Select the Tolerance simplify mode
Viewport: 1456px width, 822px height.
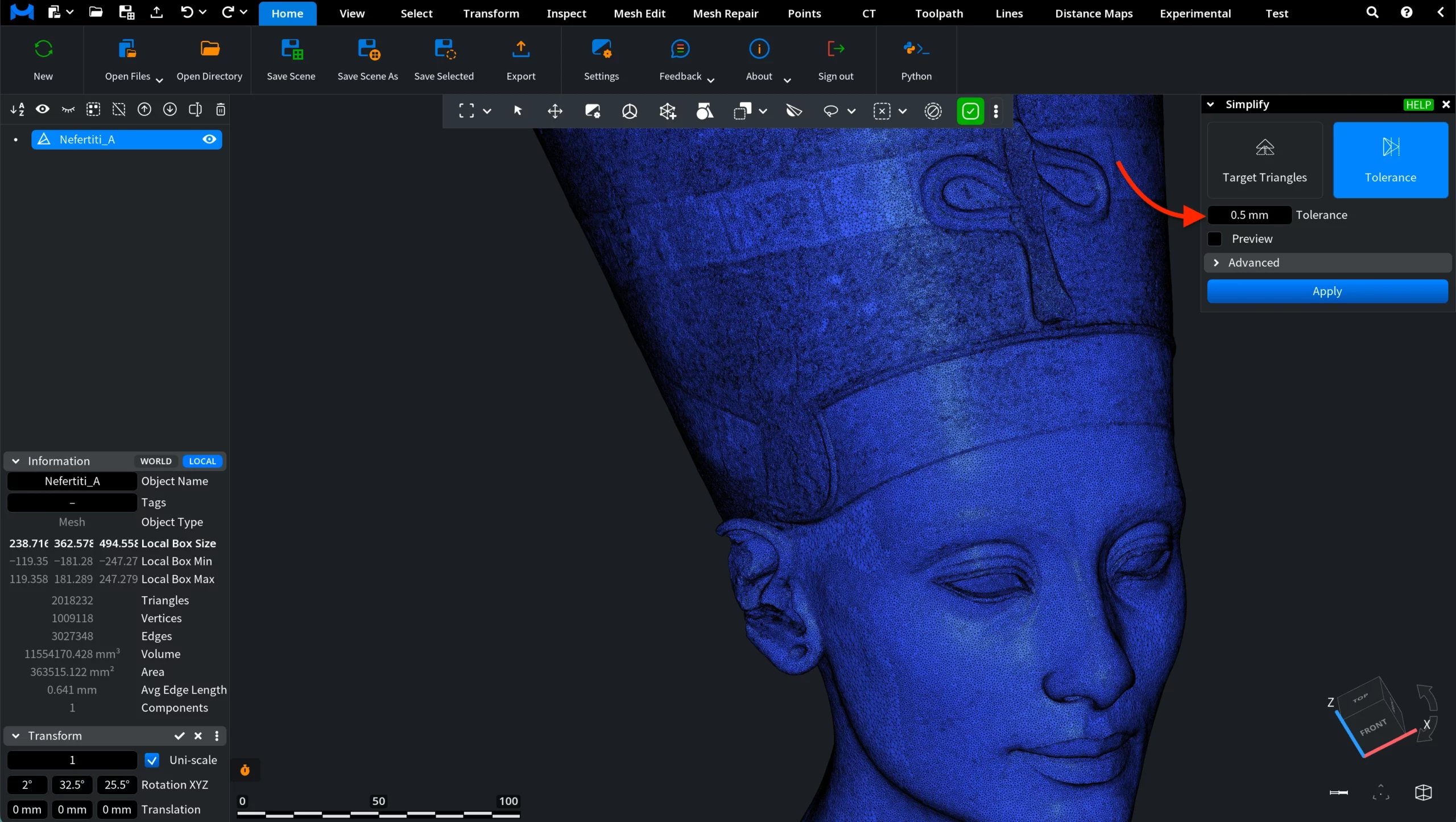[1391, 160]
